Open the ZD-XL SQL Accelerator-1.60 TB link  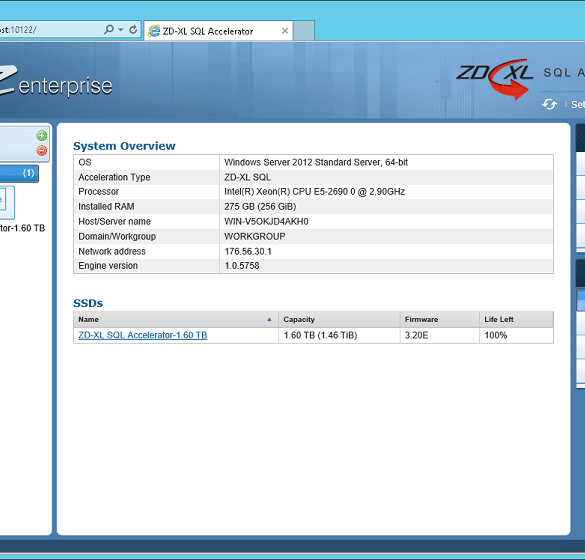click(143, 335)
